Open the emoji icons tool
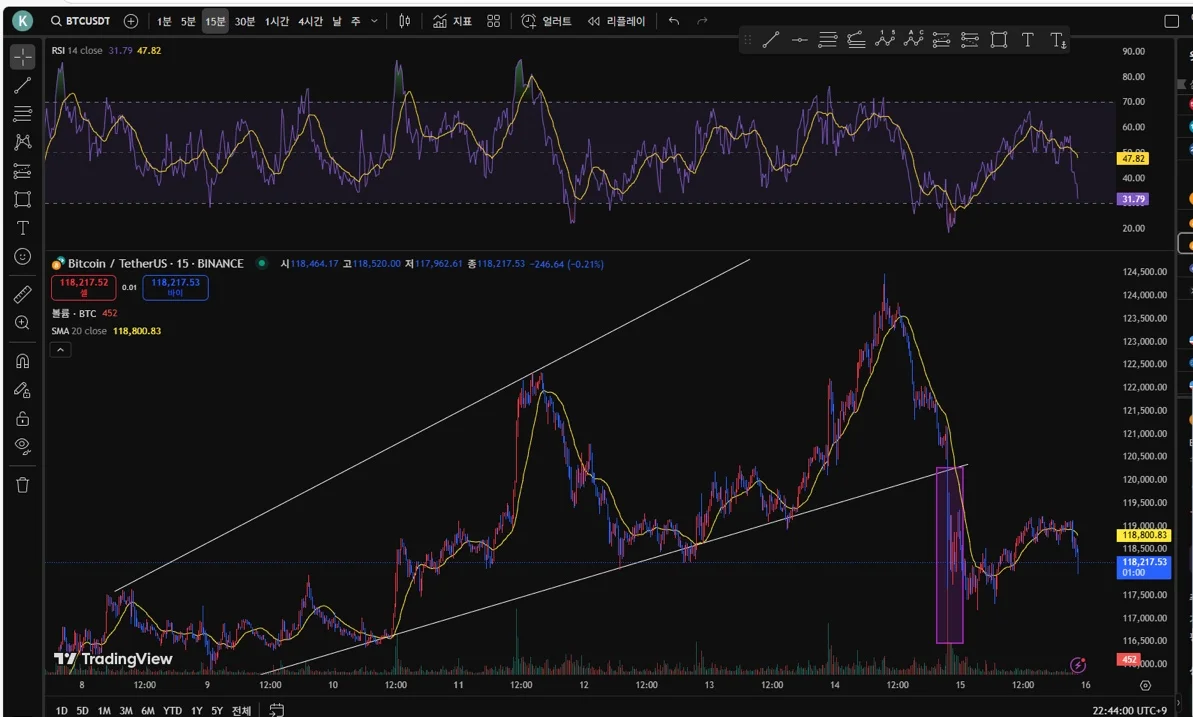Image resolution: width=1193 pixels, height=717 pixels. coord(22,257)
